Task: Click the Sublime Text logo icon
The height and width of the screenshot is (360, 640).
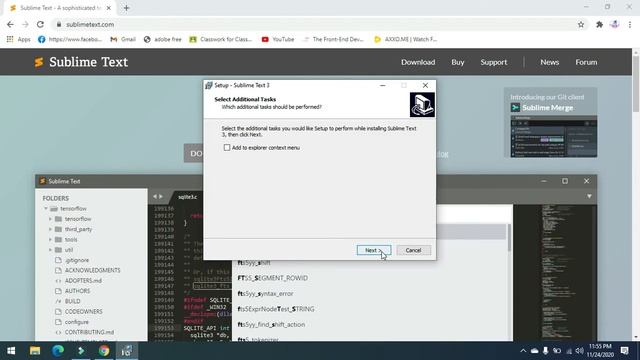Action: 39,62
